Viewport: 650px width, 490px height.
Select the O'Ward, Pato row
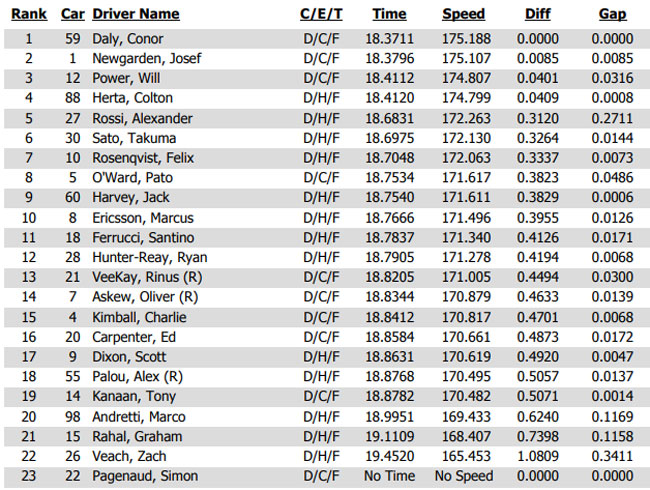click(x=325, y=178)
